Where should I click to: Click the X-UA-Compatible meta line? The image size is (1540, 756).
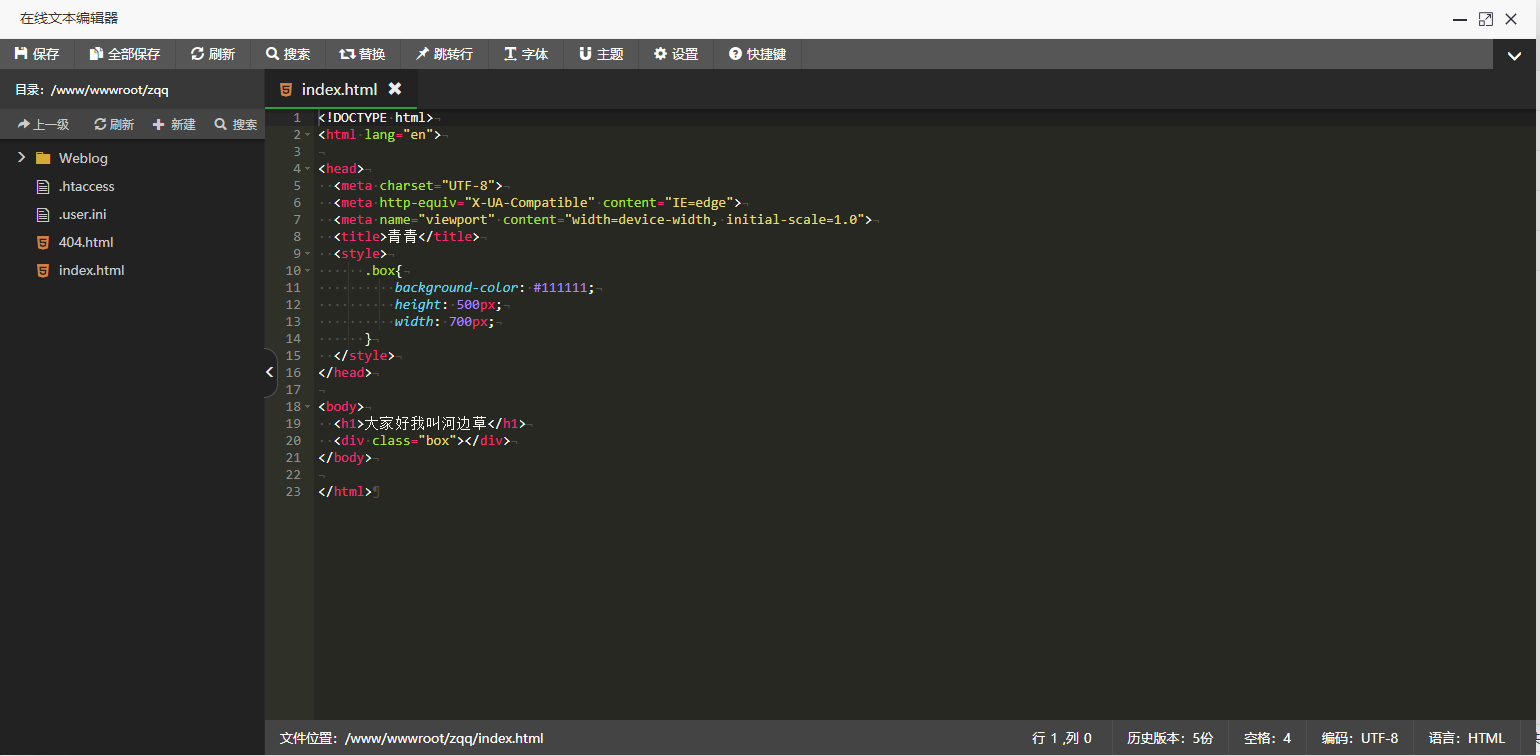coord(537,202)
